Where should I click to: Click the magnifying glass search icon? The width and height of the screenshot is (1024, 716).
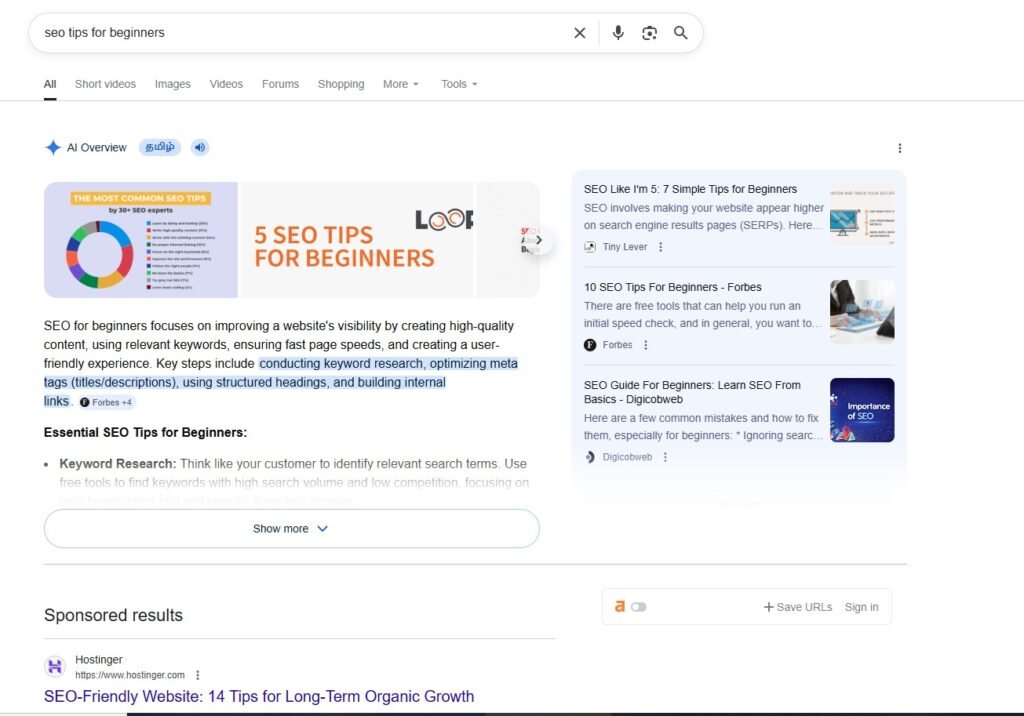(681, 32)
